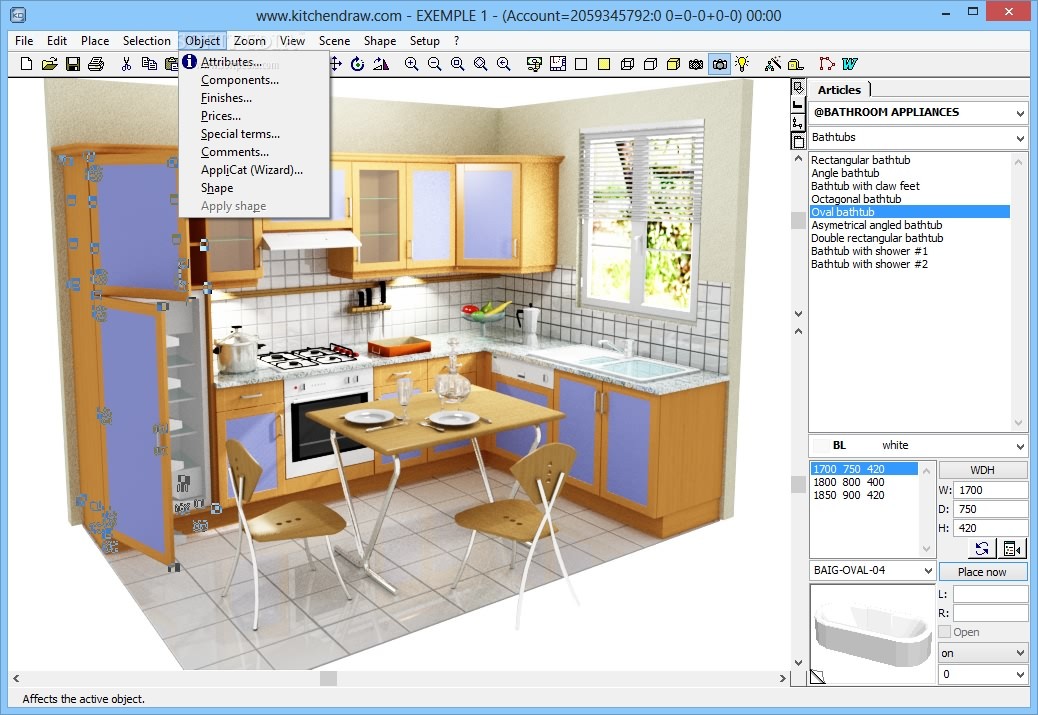Screen dimensions: 1038x715
Task: Click the second icon in panel side strip
Action: pos(798,105)
